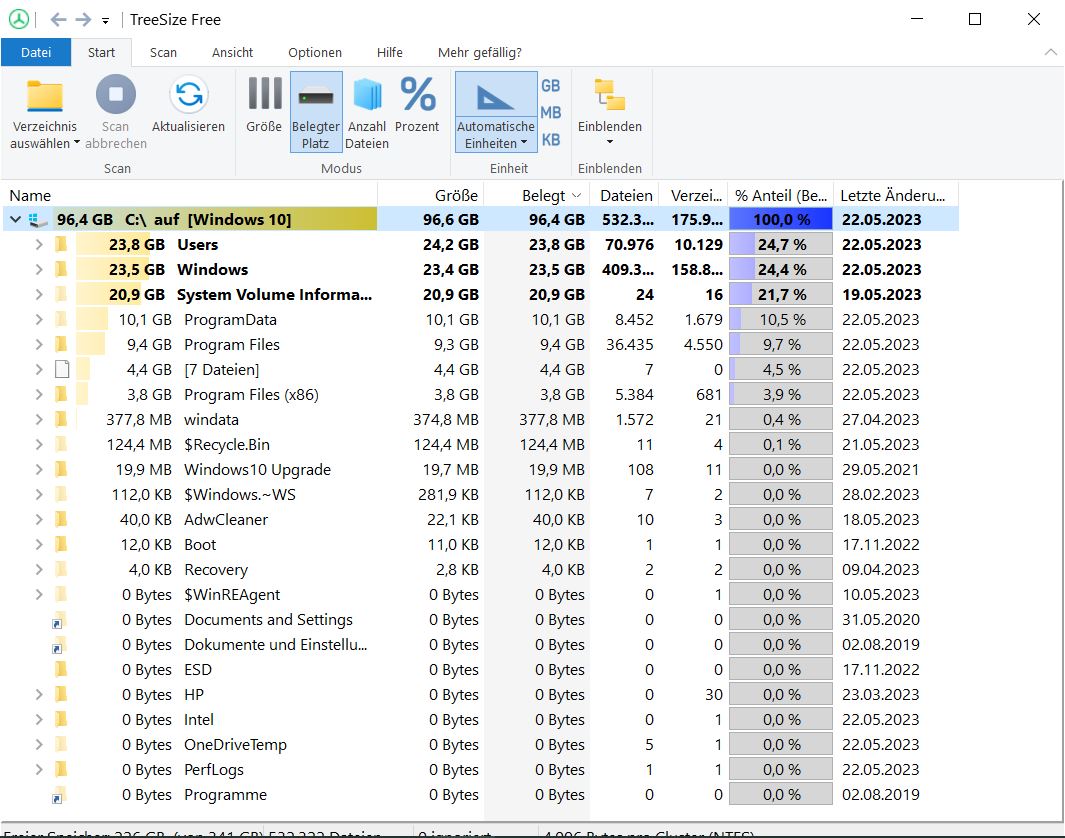Select the Intel folder row
This screenshot has width=1065, height=838.
pyautogui.click(x=481, y=720)
